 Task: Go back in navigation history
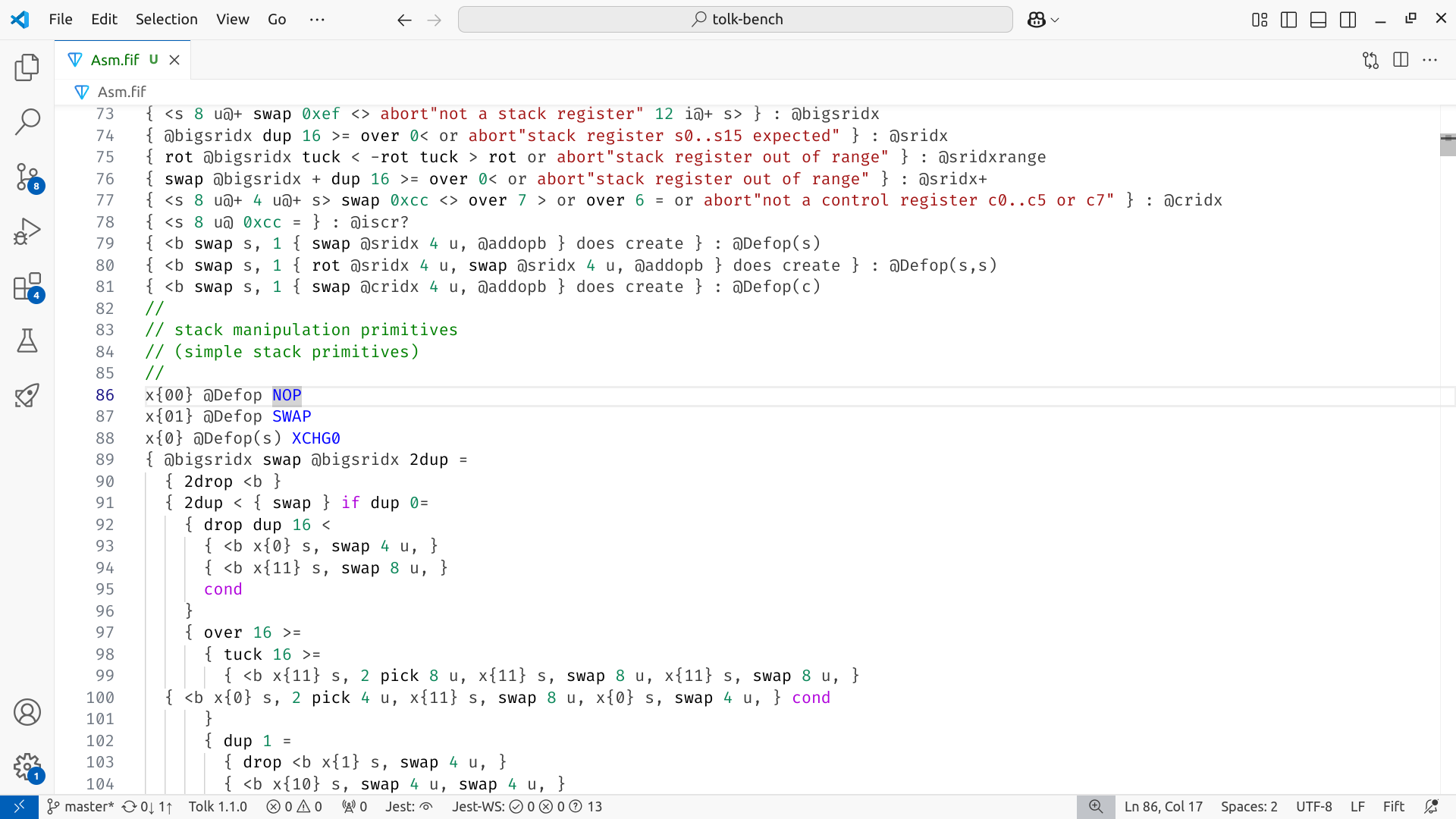(x=404, y=20)
